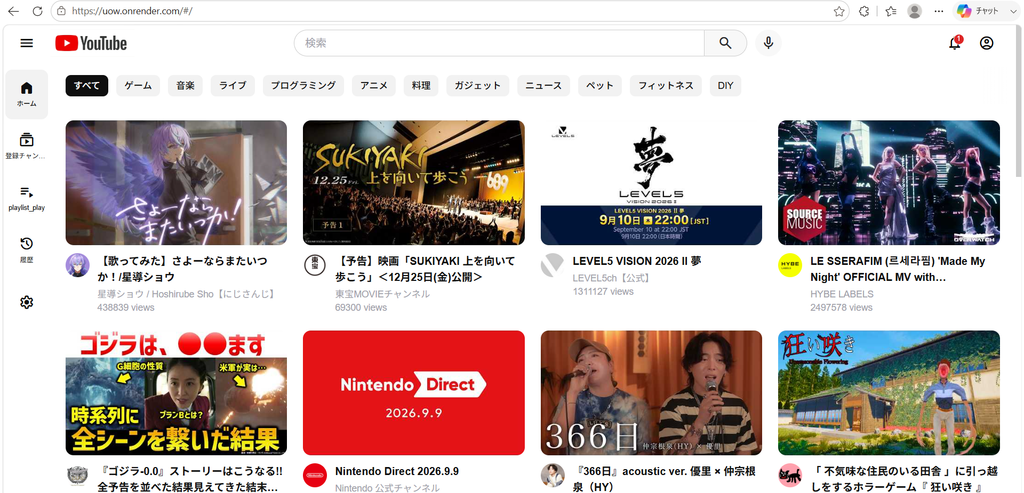
Task: Open the account profile icon
Action: (986, 43)
